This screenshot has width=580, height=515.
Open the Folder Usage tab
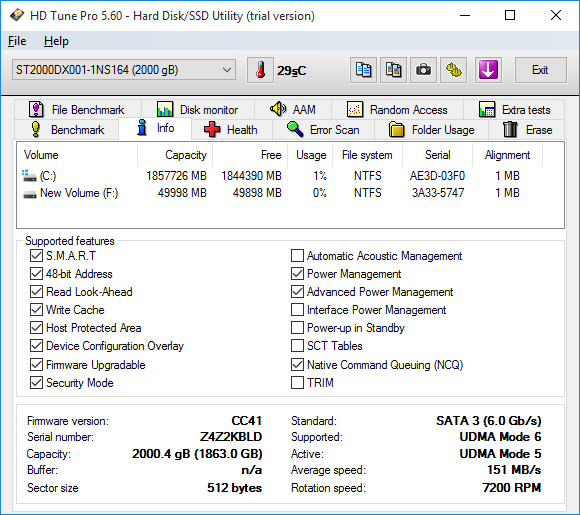[432, 129]
